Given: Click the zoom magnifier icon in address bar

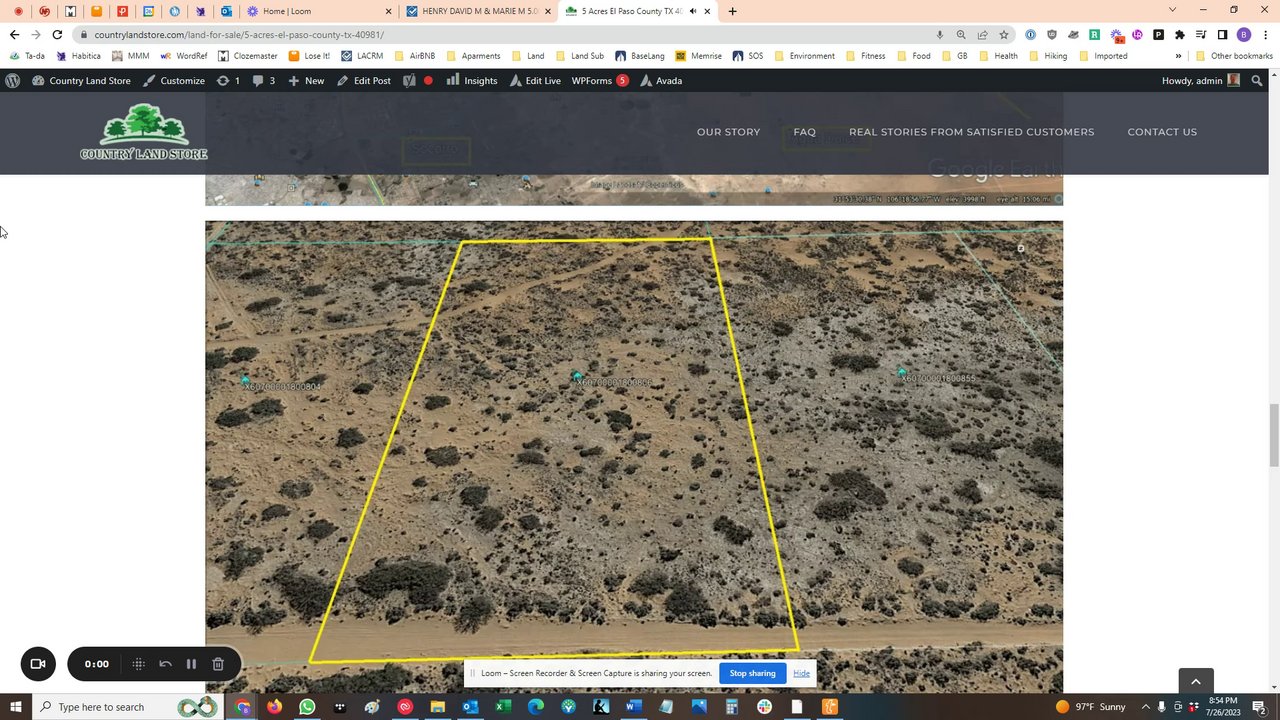Looking at the screenshot, I should coord(961,34).
